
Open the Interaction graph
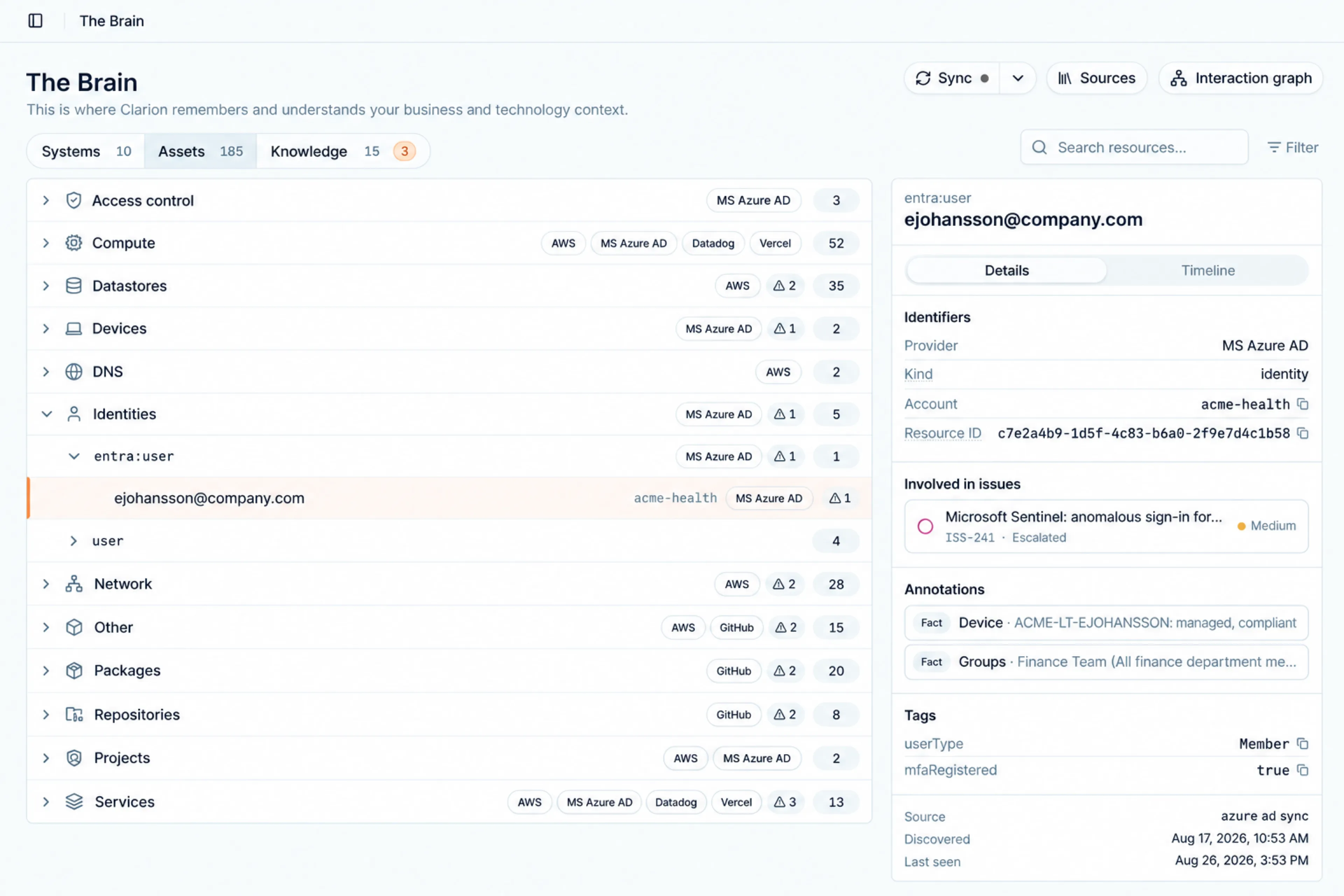1240,78
